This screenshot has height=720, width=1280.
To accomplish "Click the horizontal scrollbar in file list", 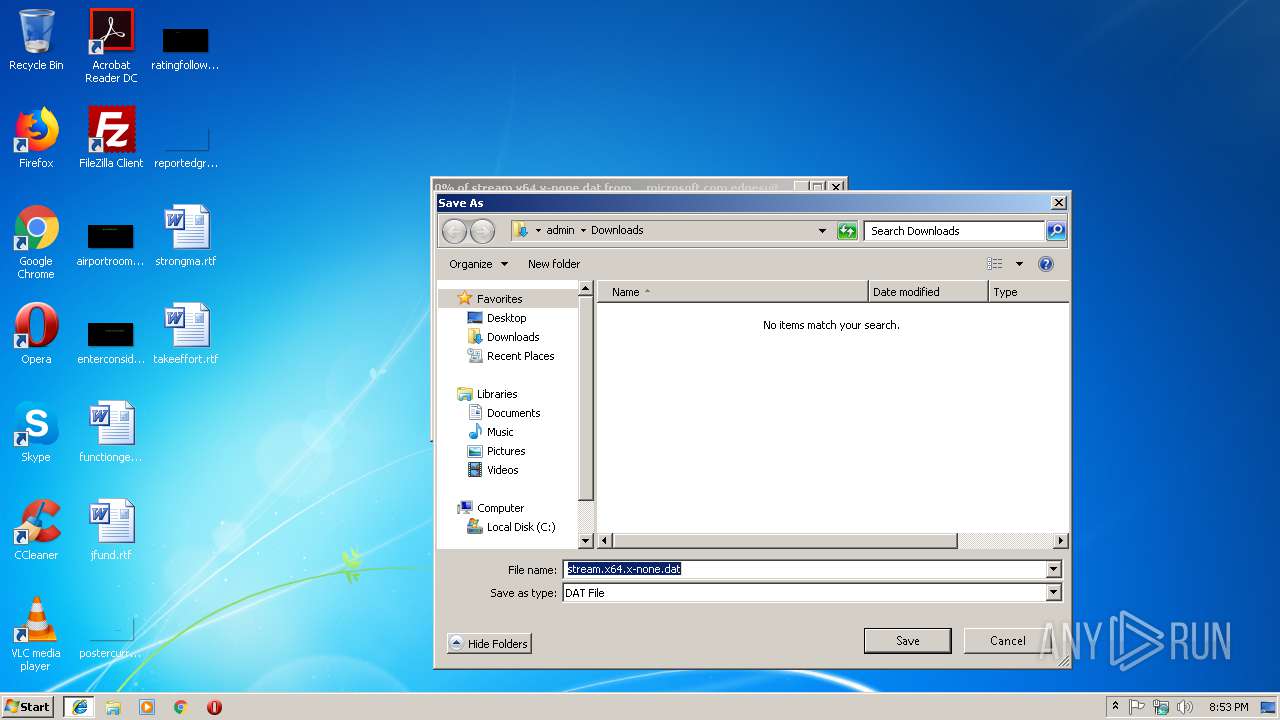I will [784, 541].
